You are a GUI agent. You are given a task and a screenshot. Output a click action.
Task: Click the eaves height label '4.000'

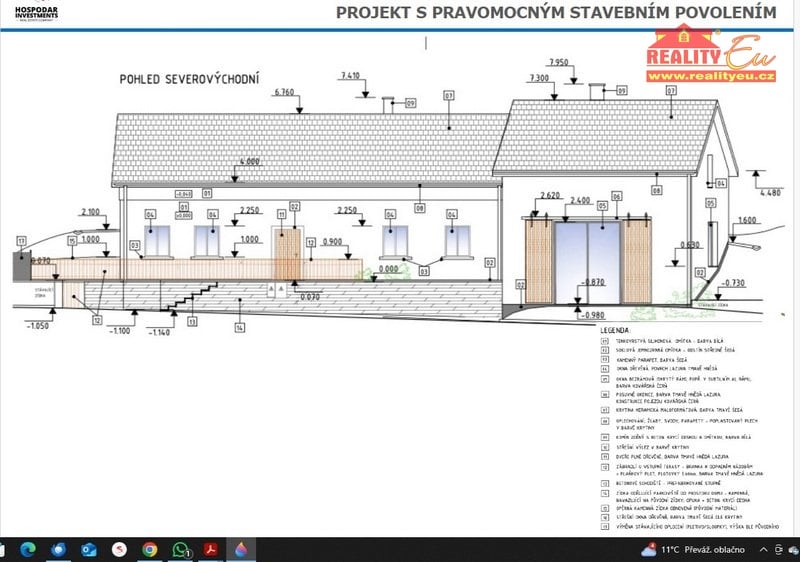point(250,161)
